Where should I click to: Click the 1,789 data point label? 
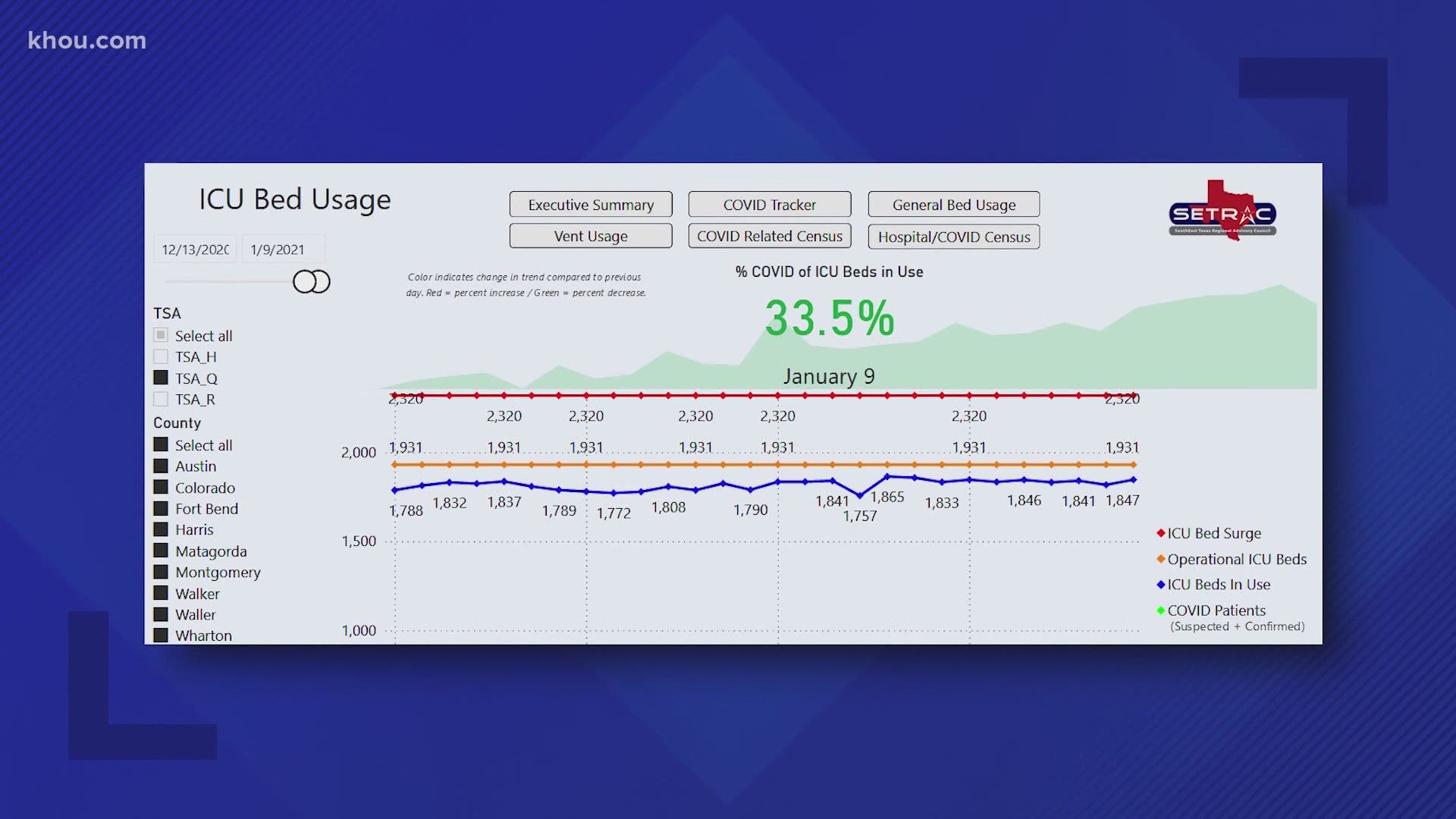(559, 511)
